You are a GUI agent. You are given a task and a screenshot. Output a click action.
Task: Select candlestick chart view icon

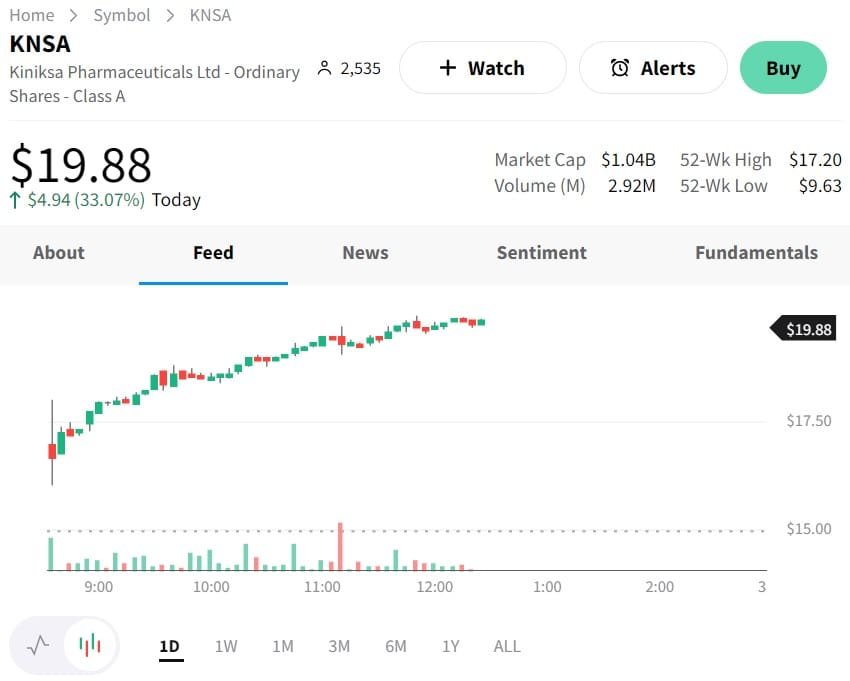(90, 645)
